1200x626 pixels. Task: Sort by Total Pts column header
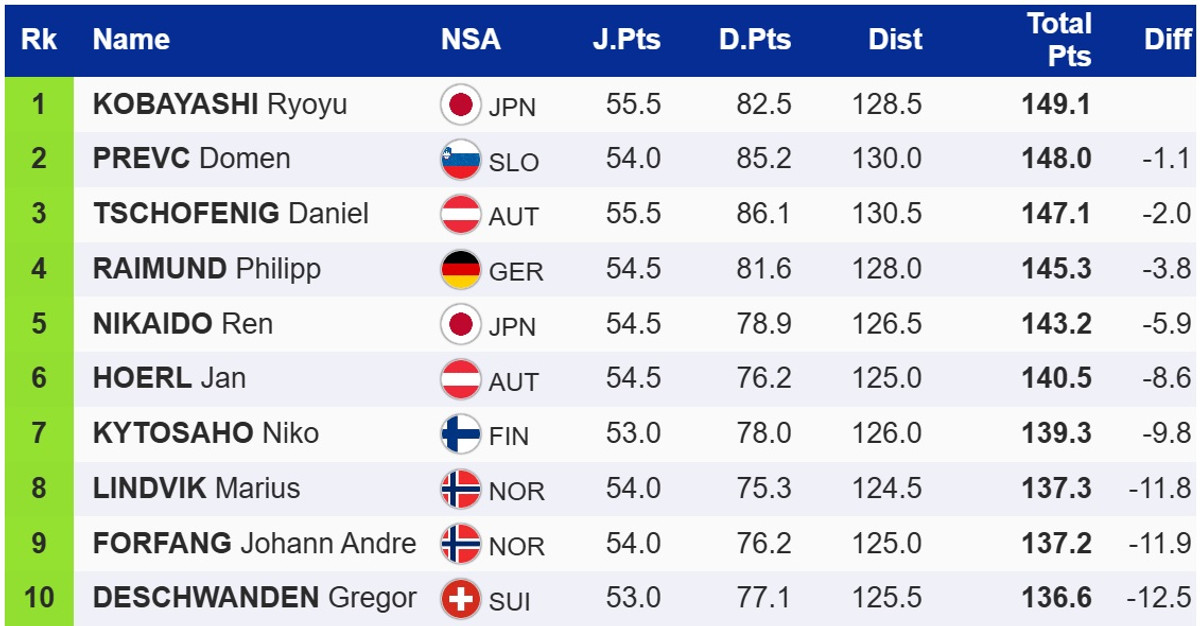point(1059,40)
